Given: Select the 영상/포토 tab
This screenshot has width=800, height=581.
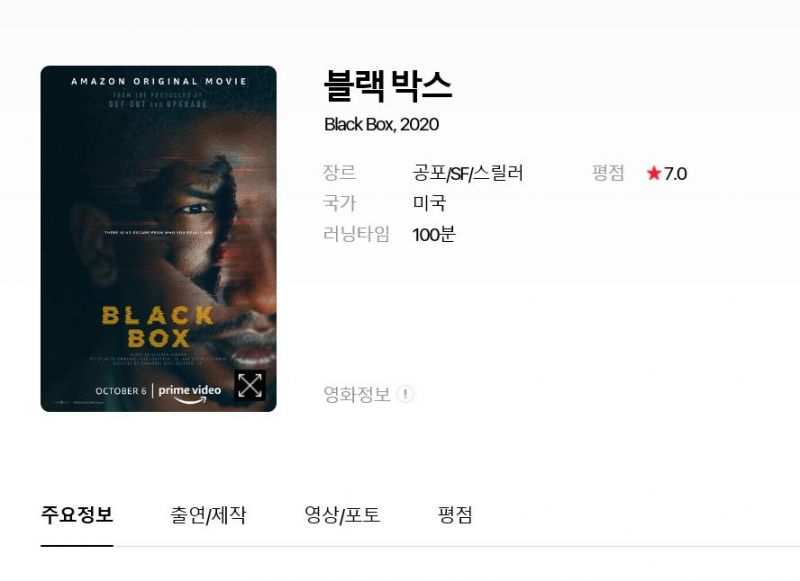Looking at the screenshot, I should (x=342, y=515).
